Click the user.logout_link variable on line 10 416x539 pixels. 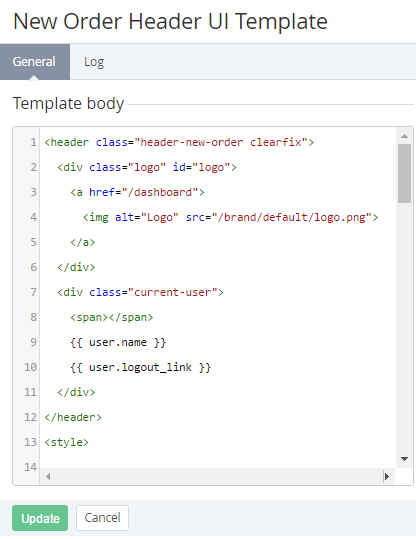point(140,367)
